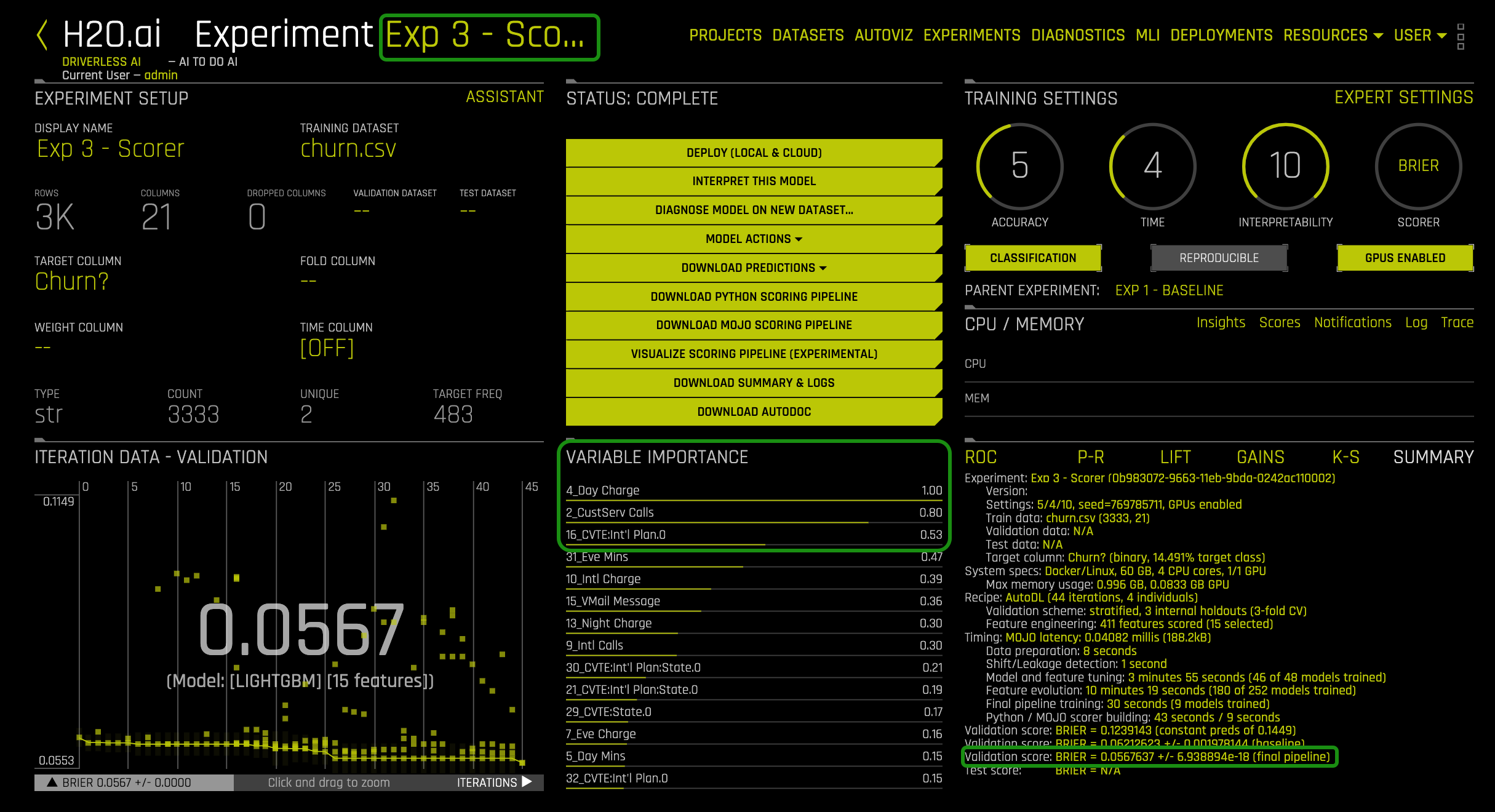Select 2_CustServ Calls variable row
This screenshot has height=812, width=1495.
(754, 512)
